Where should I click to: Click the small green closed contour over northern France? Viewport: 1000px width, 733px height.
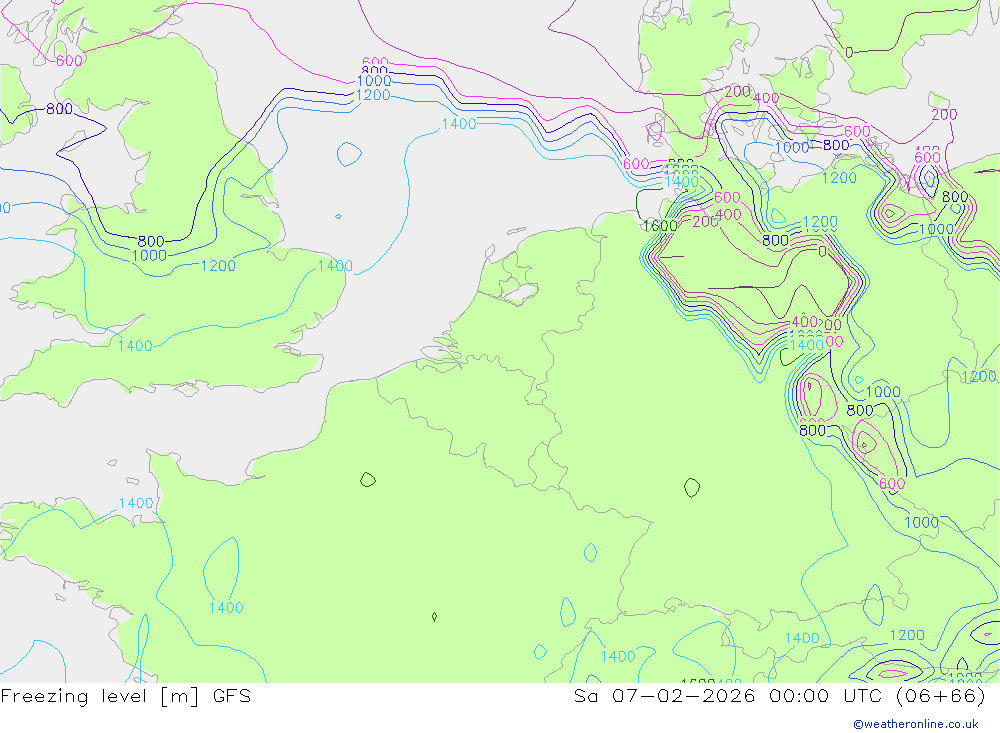[x=368, y=480]
